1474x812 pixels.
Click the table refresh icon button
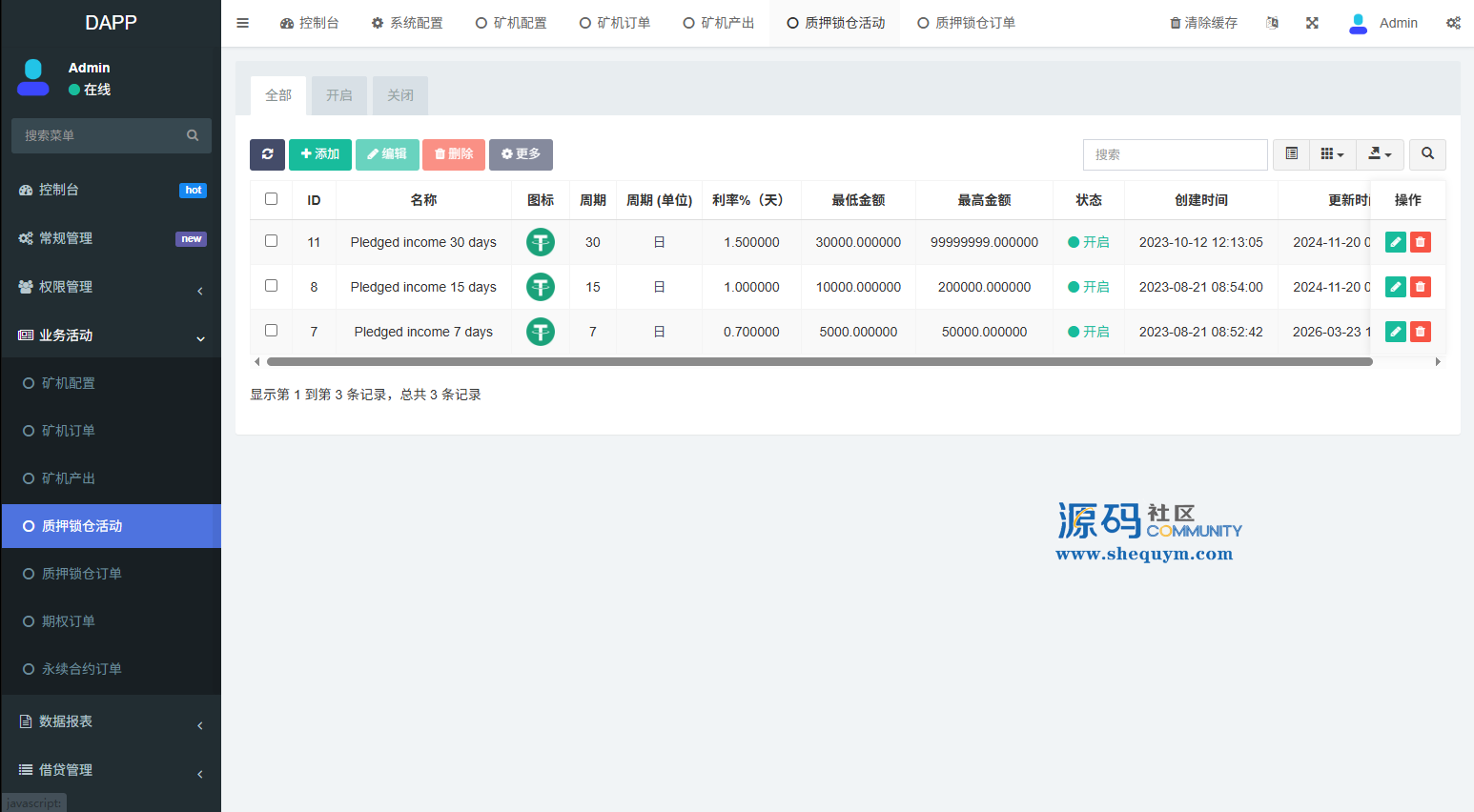click(x=267, y=154)
